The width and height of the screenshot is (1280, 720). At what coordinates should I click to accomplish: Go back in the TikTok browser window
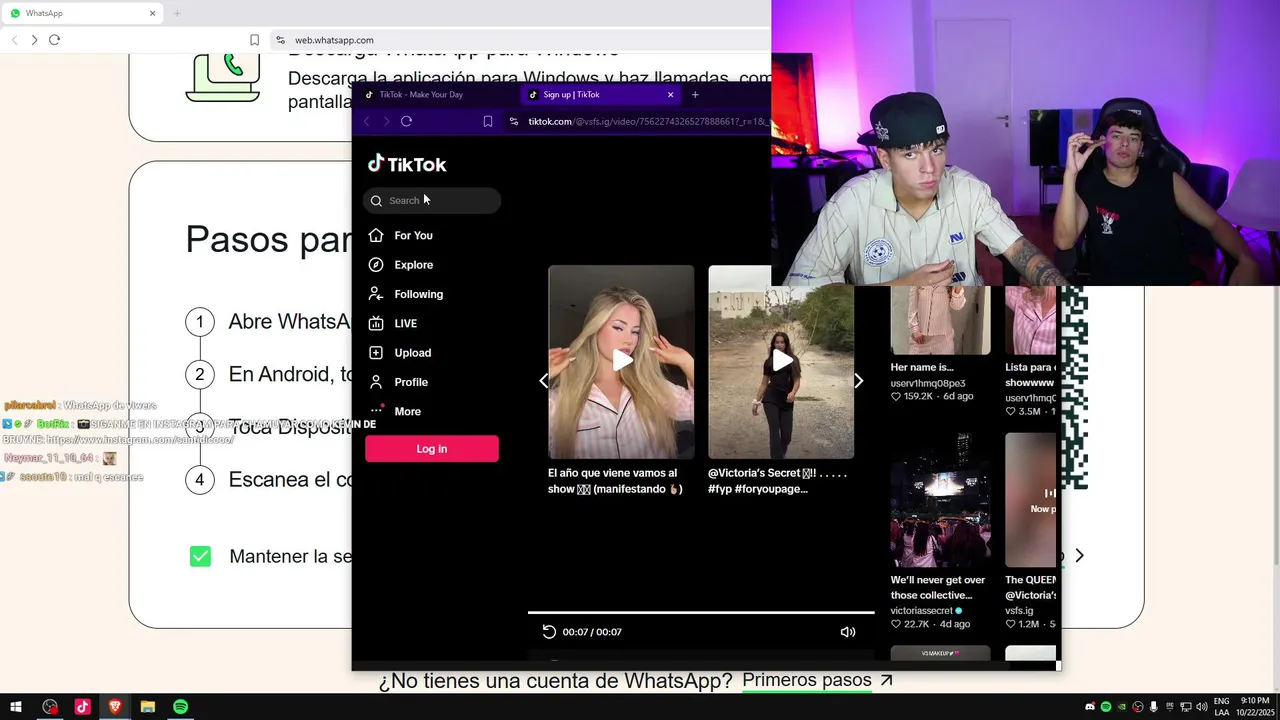coord(366,121)
